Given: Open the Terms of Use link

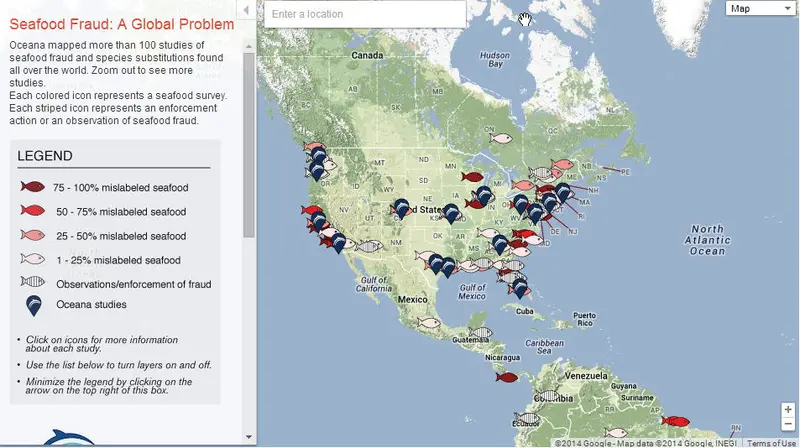Looking at the screenshot, I should pyautogui.click(x=771, y=443).
